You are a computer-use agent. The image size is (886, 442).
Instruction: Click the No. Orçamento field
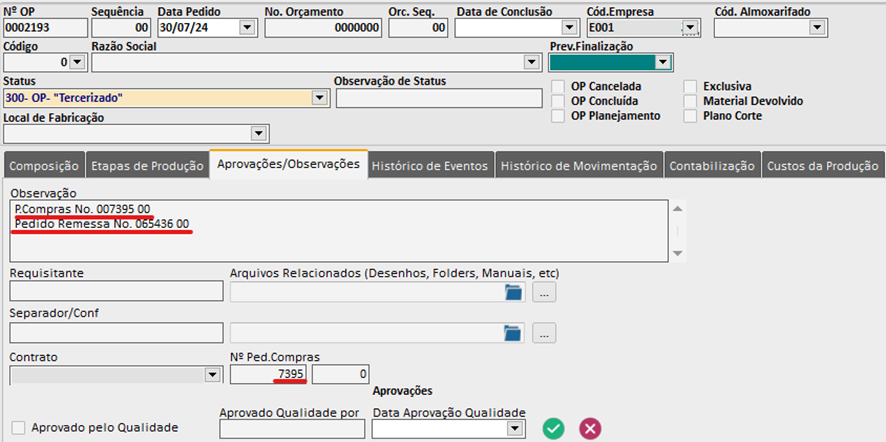pos(323,28)
